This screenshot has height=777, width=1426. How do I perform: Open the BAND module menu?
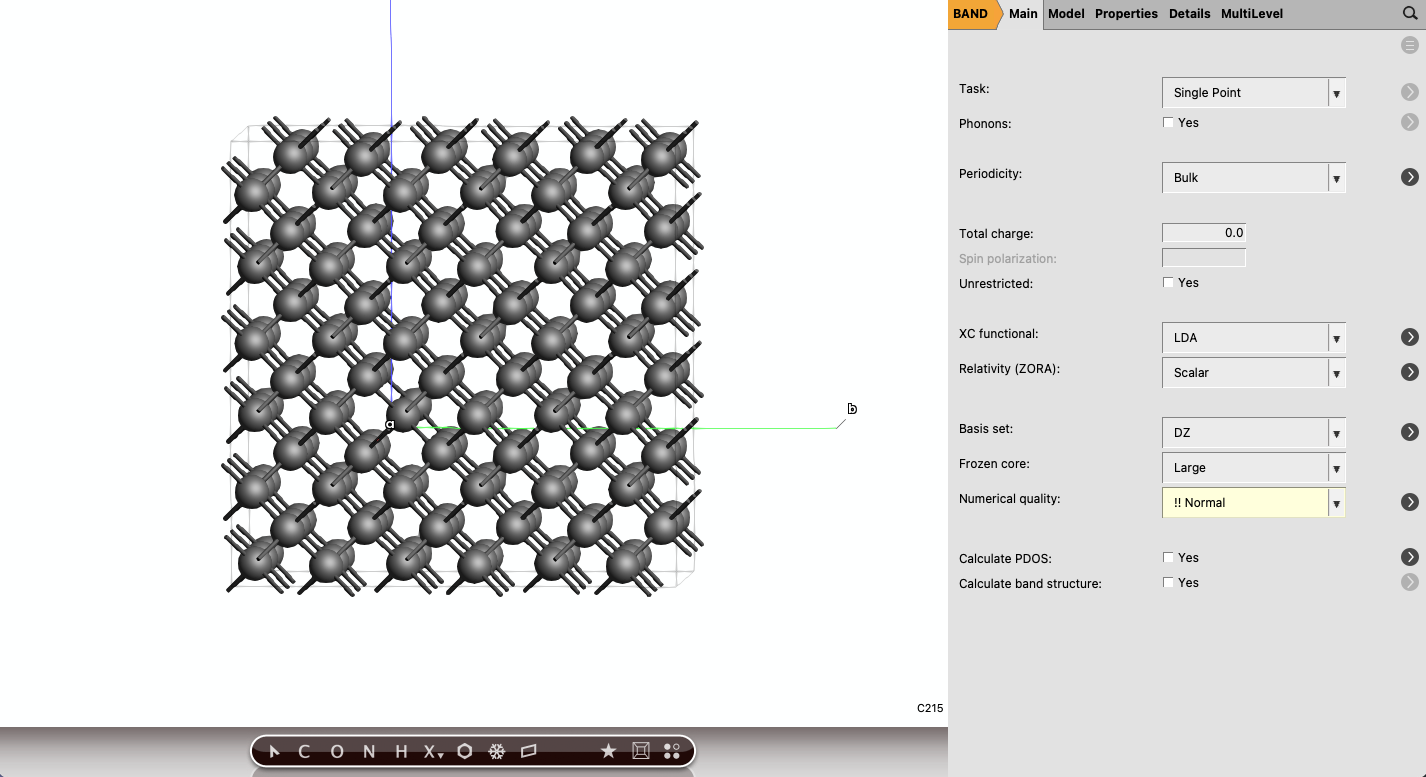coord(968,14)
